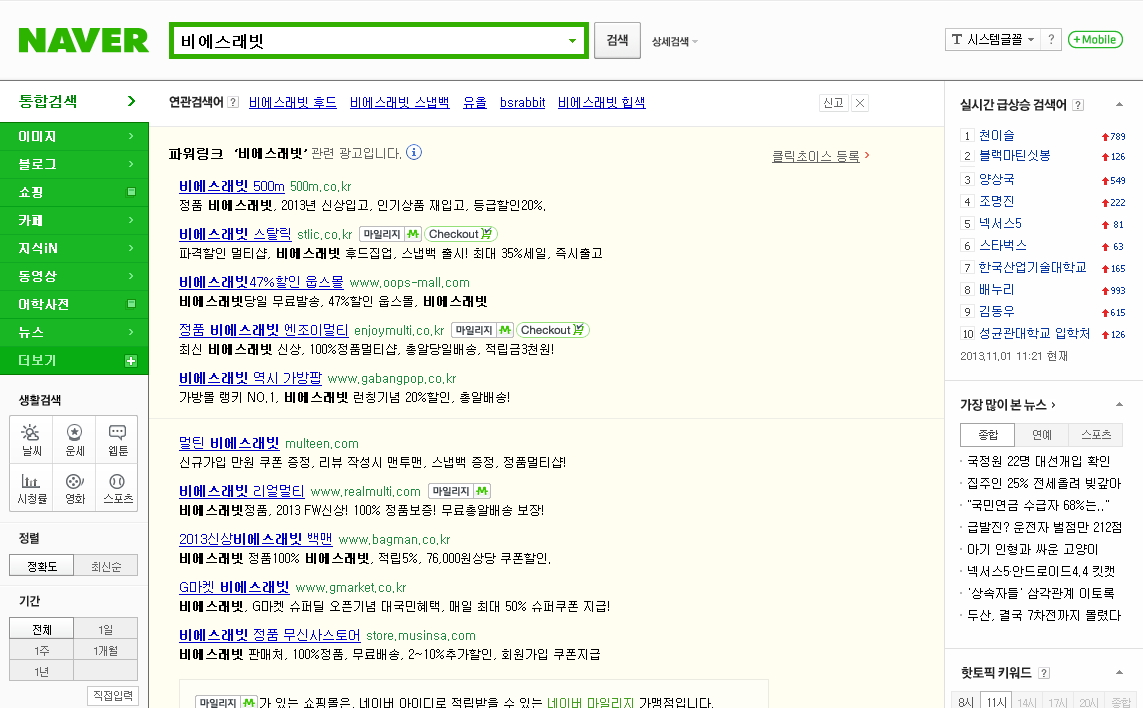Click the question mark button near 시스템글꼴
The width and height of the screenshot is (1143, 708).
pyautogui.click(x=1050, y=39)
